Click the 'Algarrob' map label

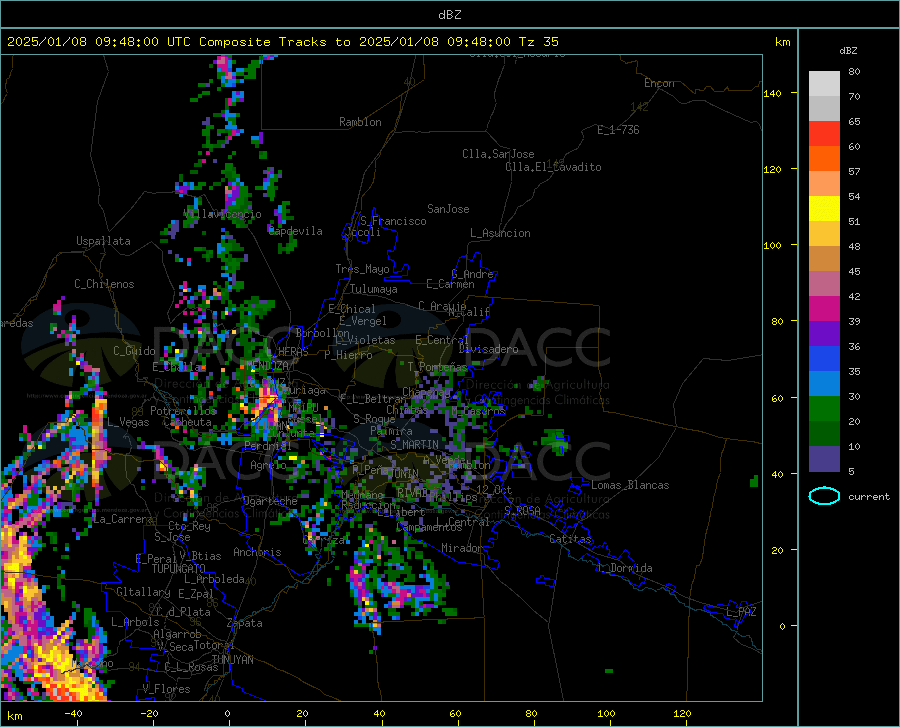(x=177, y=634)
